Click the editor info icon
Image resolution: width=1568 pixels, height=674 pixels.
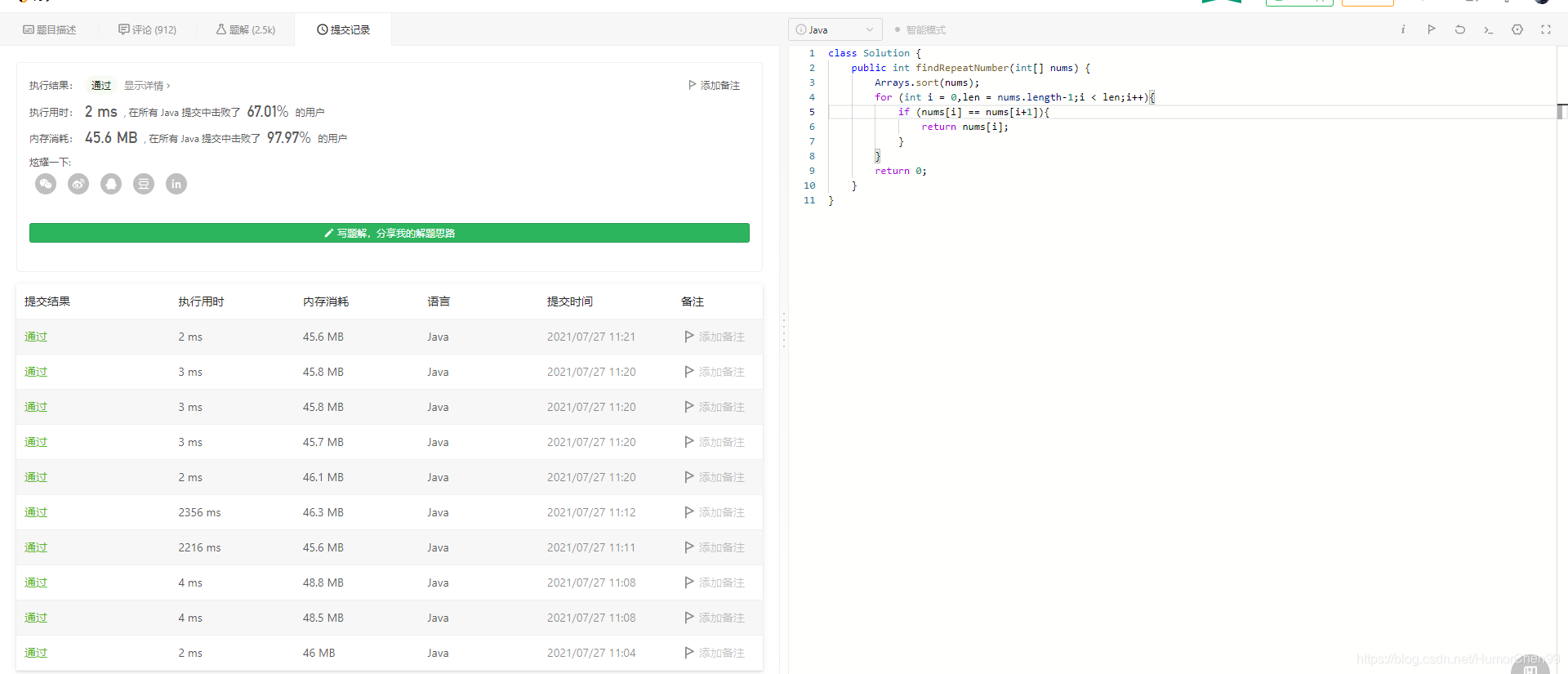point(1403,29)
